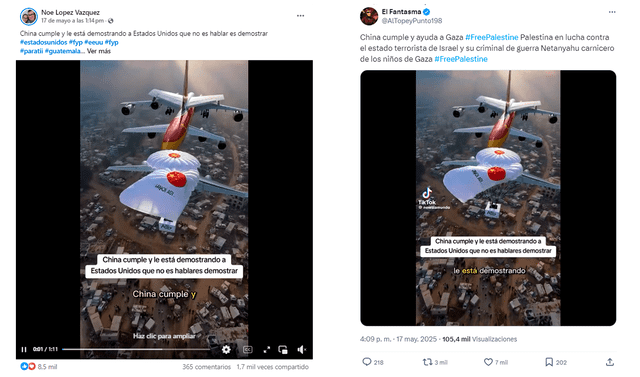Expand Facebook video to fullscreen
The image size is (640, 377).
click(267, 350)
